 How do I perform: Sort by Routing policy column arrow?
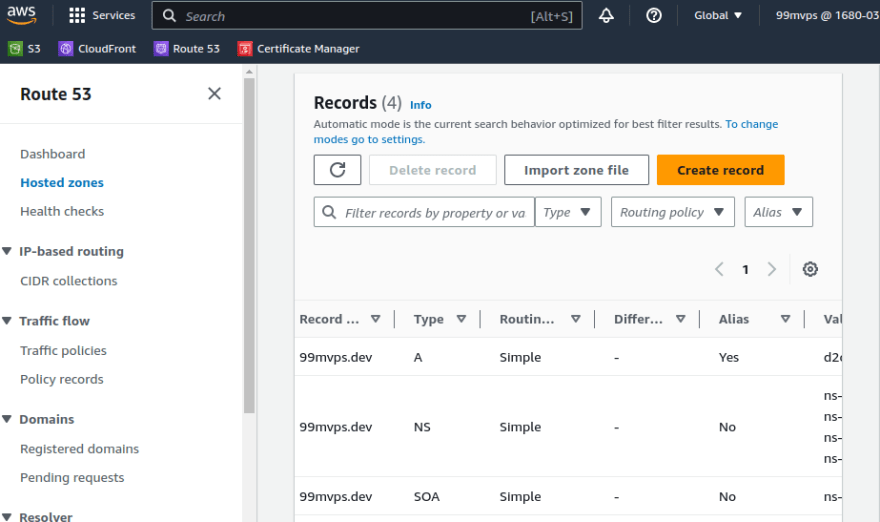click(x=575, y=319)
